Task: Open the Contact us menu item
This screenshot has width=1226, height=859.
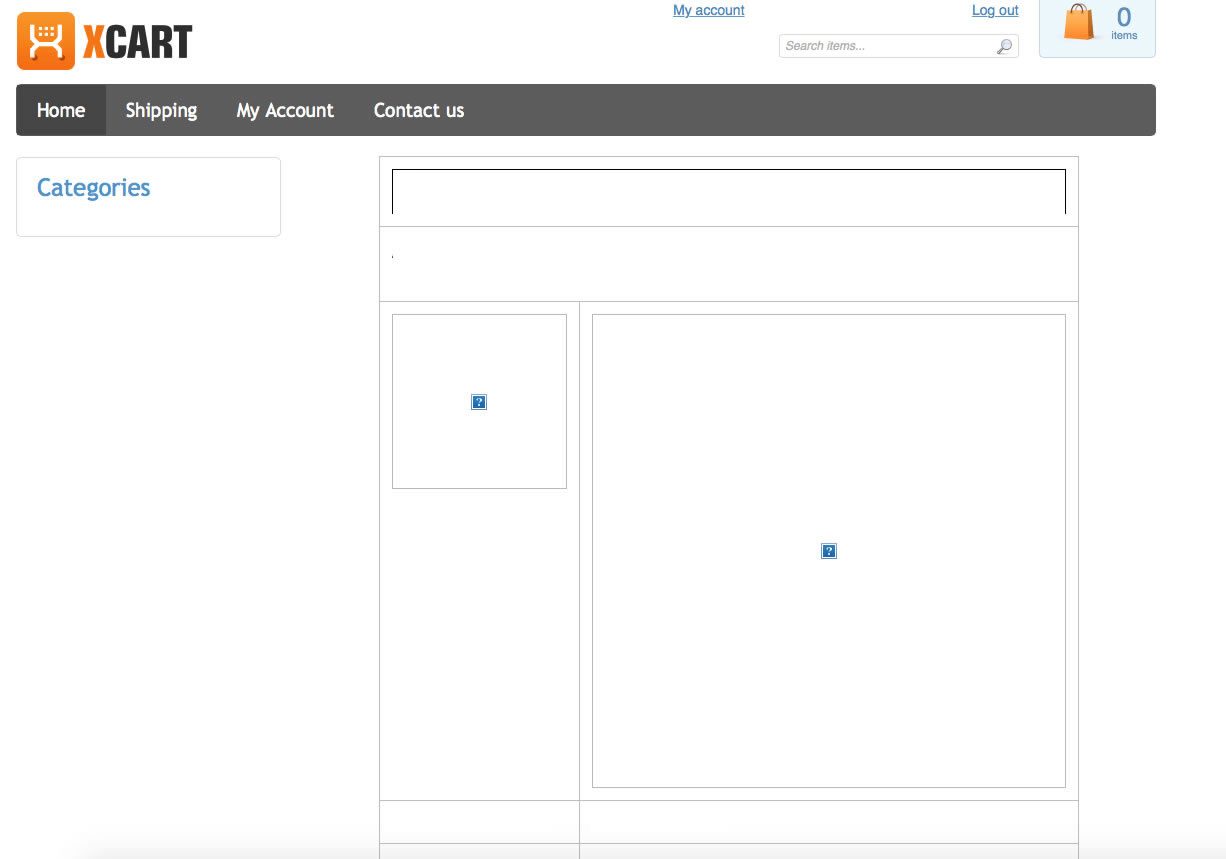Action: [419, 110]
